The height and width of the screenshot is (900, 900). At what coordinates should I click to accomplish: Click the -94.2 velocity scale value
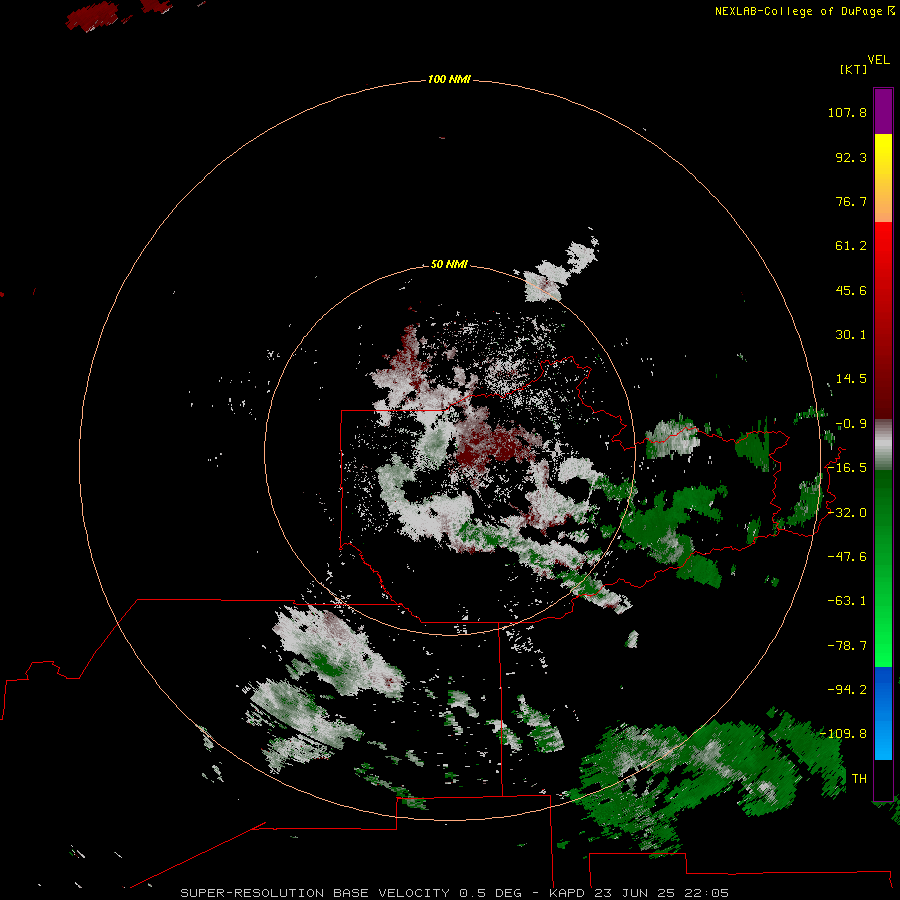coord(847,690)
